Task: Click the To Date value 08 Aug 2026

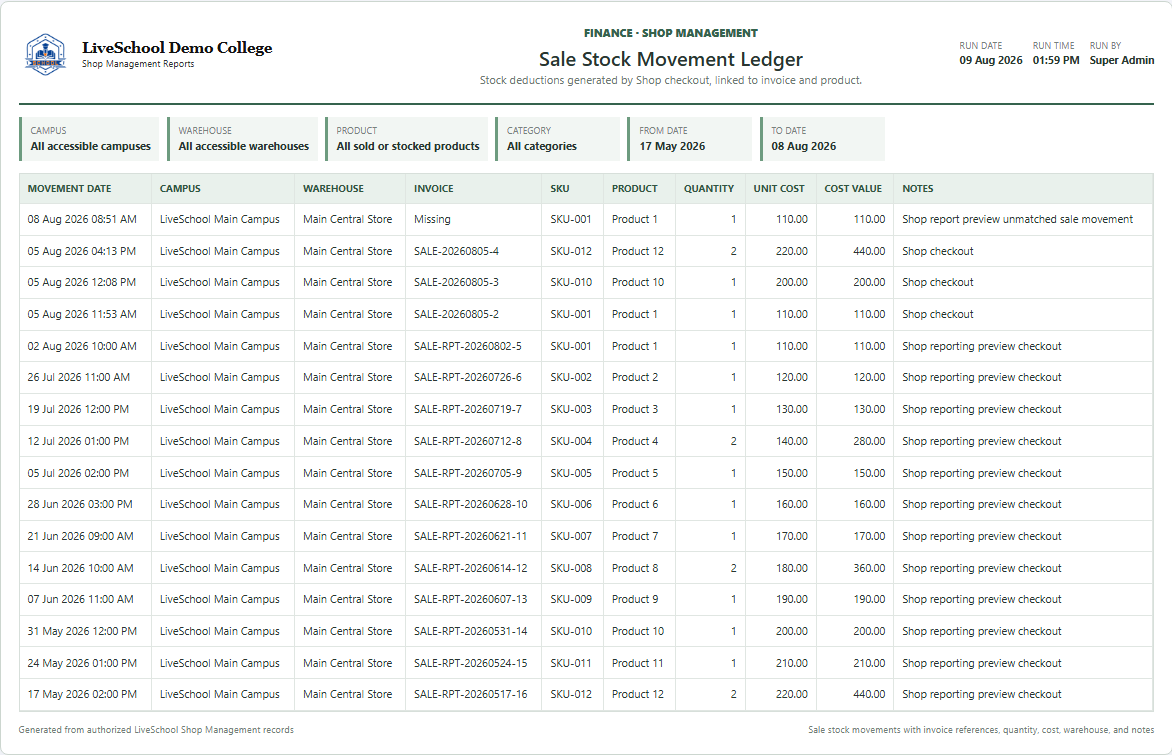Action: click(804, 146)
